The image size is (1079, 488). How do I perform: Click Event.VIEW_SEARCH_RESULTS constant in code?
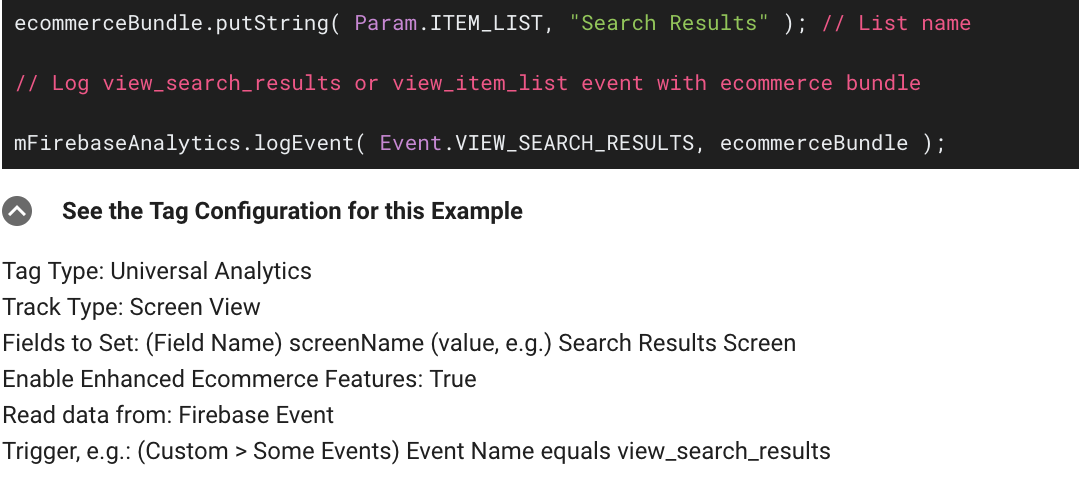pyautogui.click(x=536, y=143)
